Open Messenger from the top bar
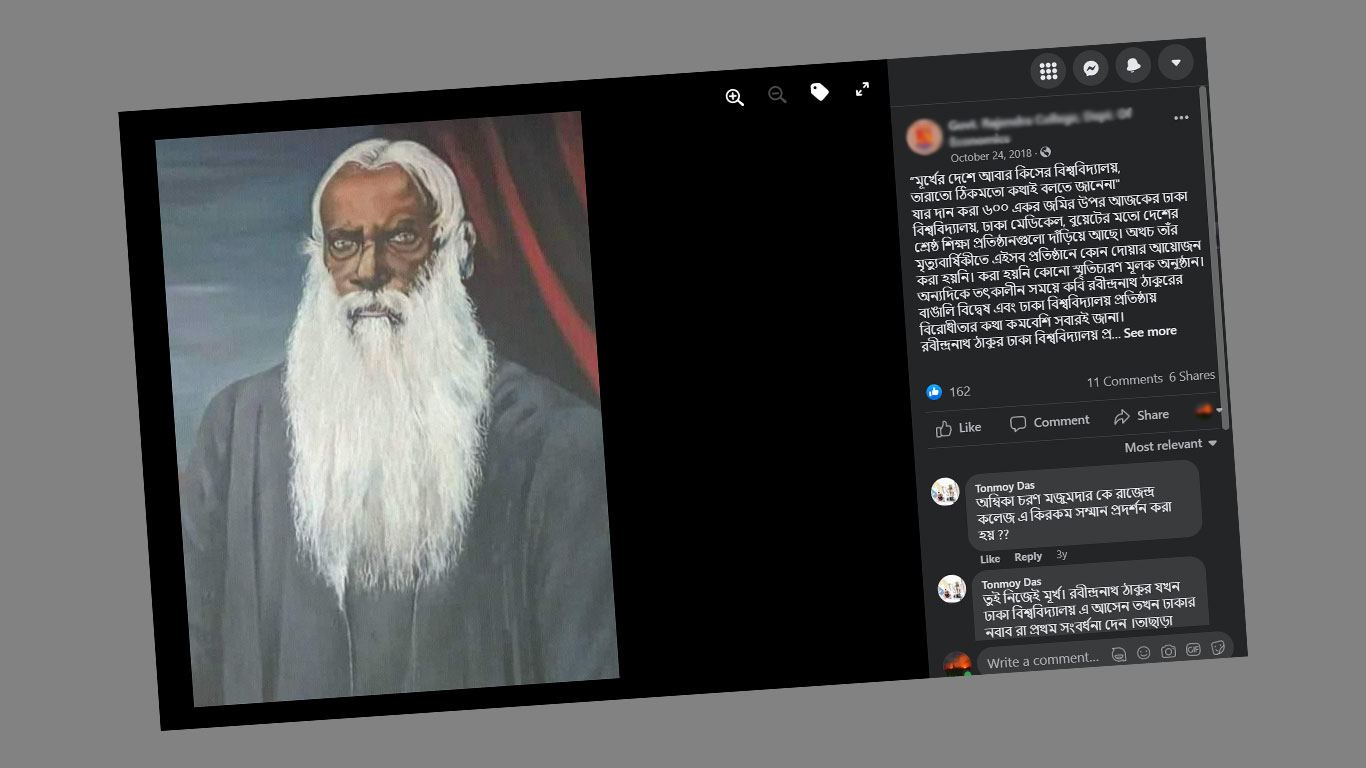Viewport: 1366px width, 768px height. 1091,68
